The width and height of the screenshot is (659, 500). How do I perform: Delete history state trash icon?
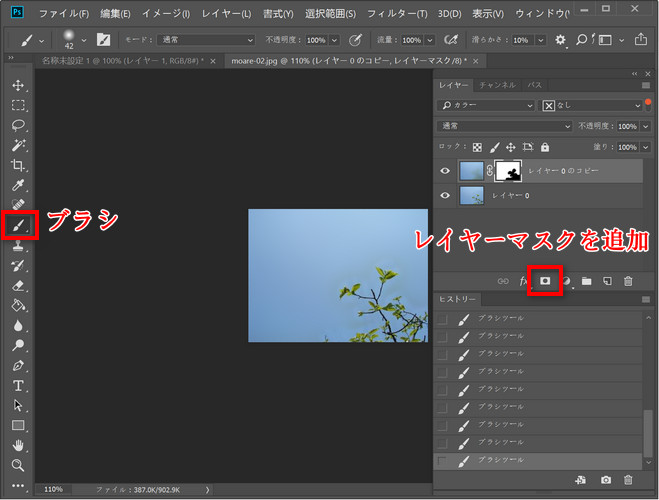(x=628, y=480)
